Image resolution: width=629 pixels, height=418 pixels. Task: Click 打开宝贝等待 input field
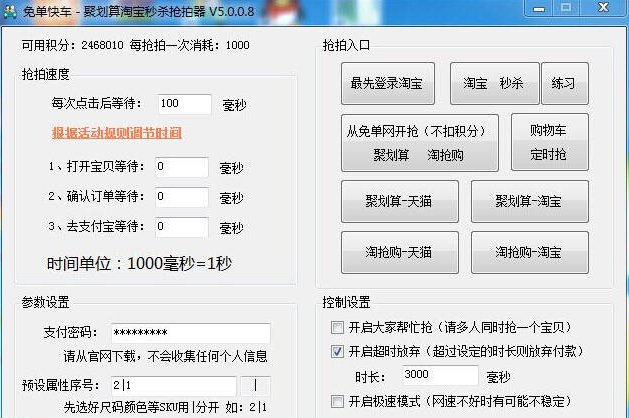pos(182,167)
